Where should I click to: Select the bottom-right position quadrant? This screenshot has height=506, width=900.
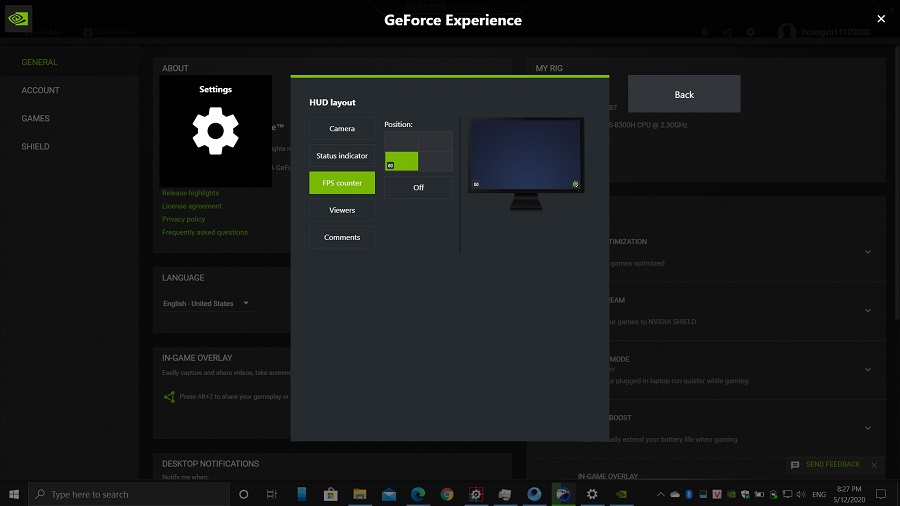[x=436, y=161]
